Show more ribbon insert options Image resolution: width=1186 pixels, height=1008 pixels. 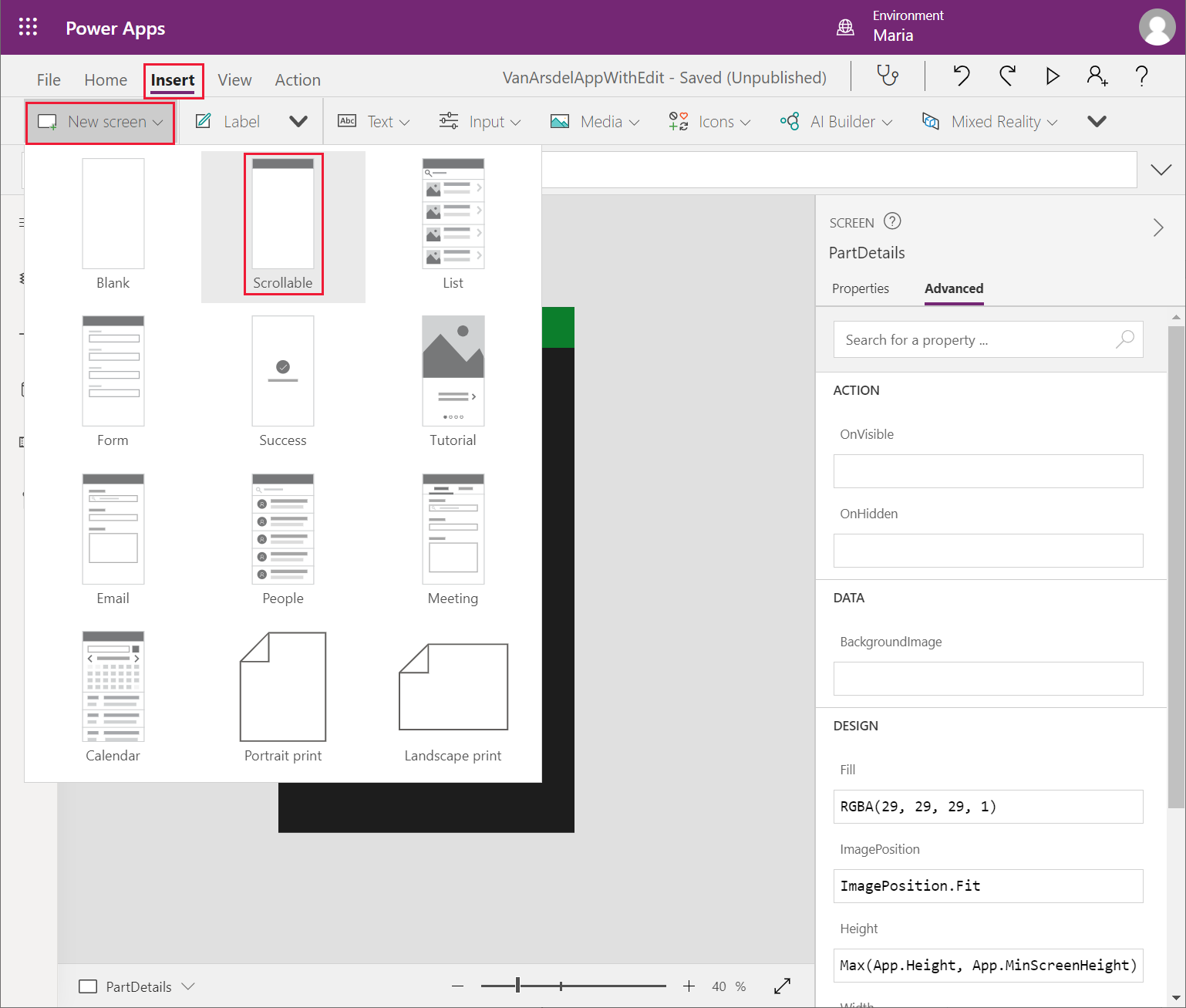point(1097,121)
